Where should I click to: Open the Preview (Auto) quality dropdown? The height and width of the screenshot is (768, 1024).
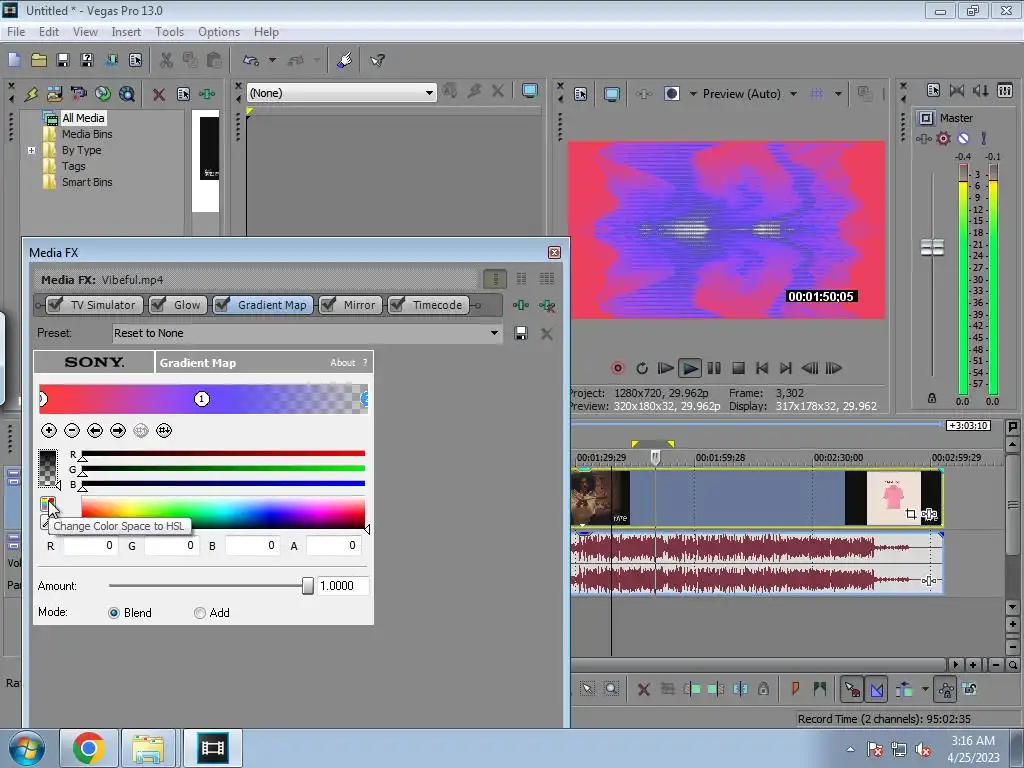(x=793, y=94)
